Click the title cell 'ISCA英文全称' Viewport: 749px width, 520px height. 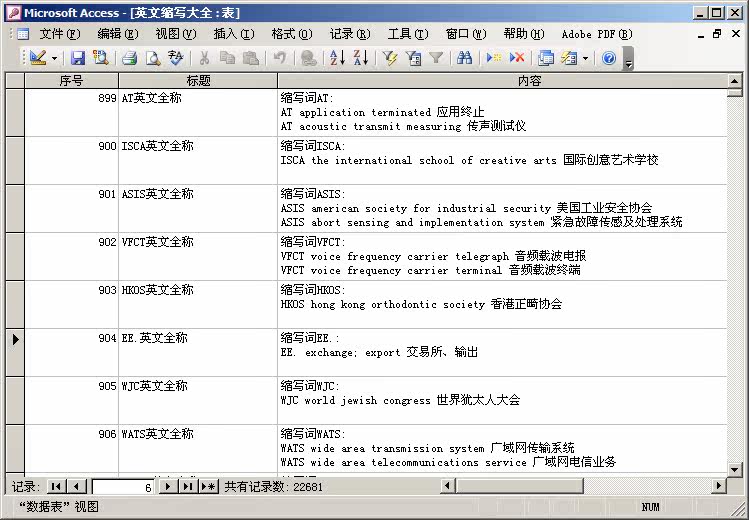pos(198,160)
